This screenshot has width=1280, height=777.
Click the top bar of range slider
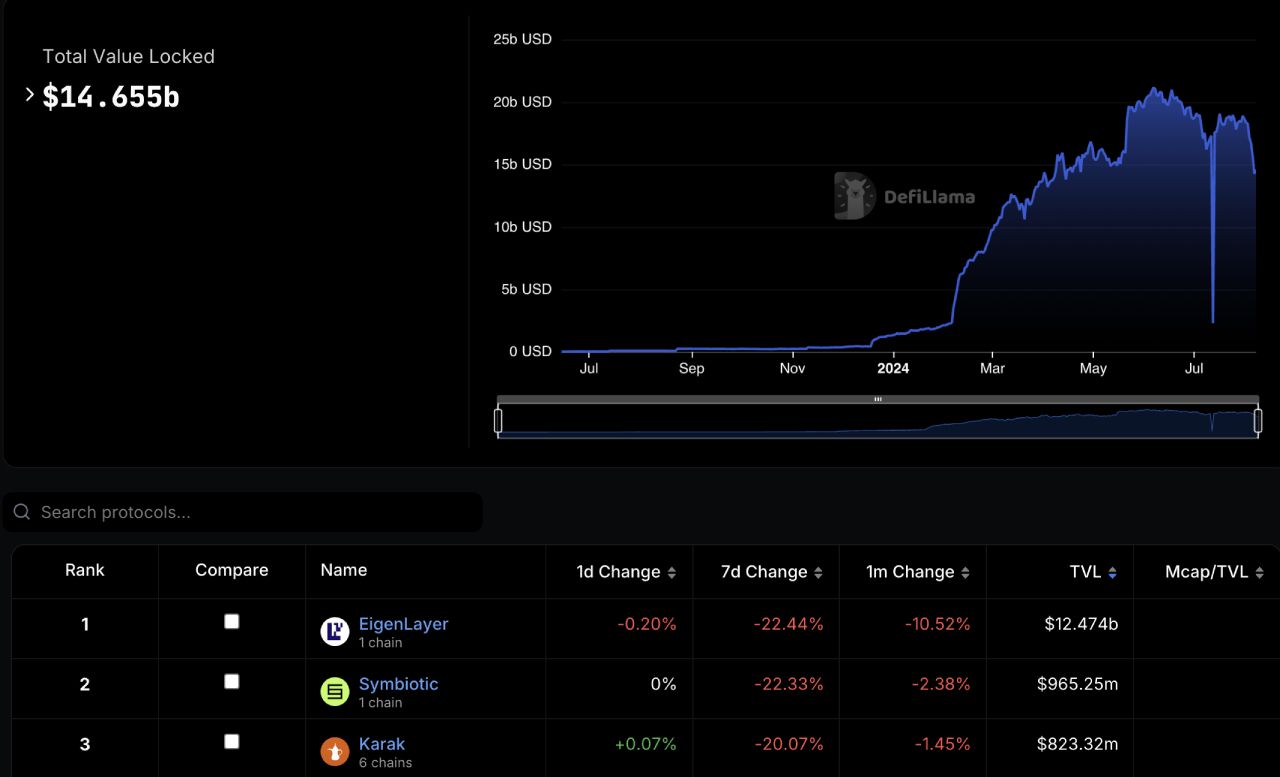click(x=878, y=399)
